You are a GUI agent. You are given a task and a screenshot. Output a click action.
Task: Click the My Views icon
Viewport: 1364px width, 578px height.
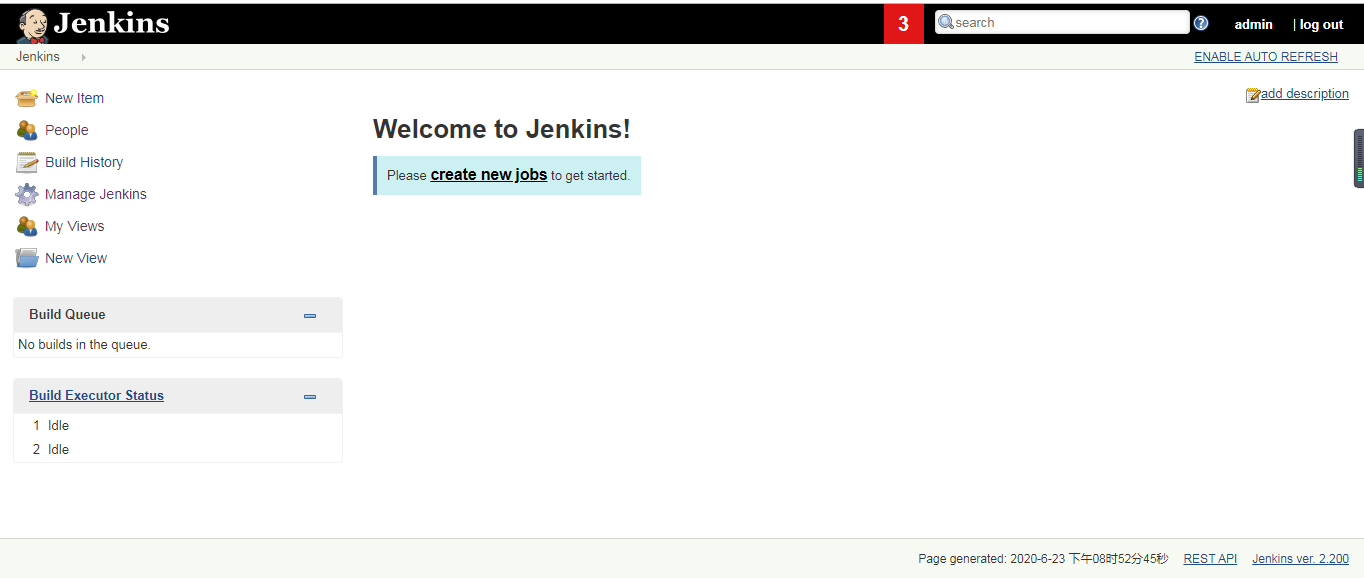[26, 225]
